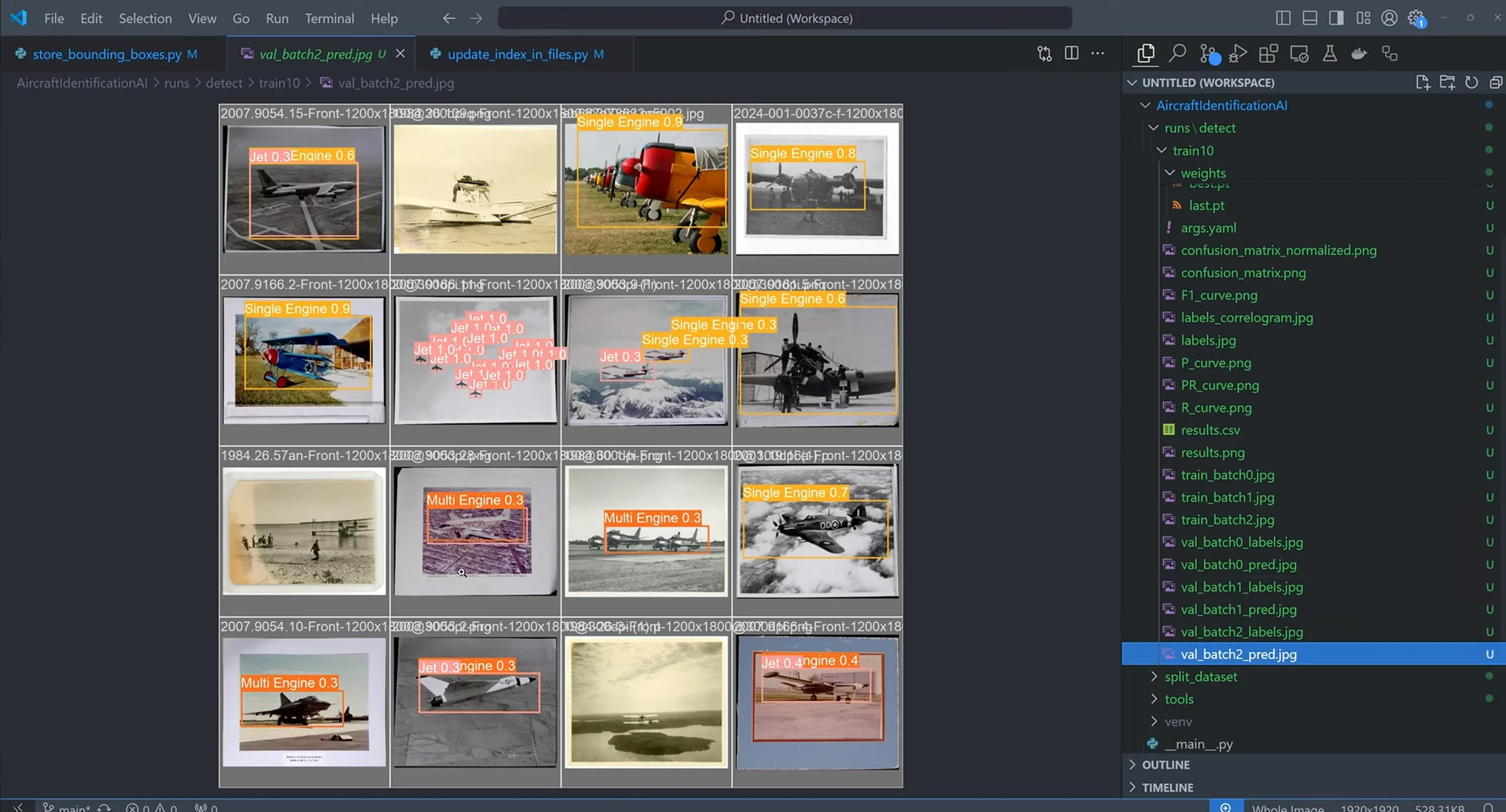Open the Search view icon
The height and width of the screenshot is (812, 1506).
(1177, 54)
